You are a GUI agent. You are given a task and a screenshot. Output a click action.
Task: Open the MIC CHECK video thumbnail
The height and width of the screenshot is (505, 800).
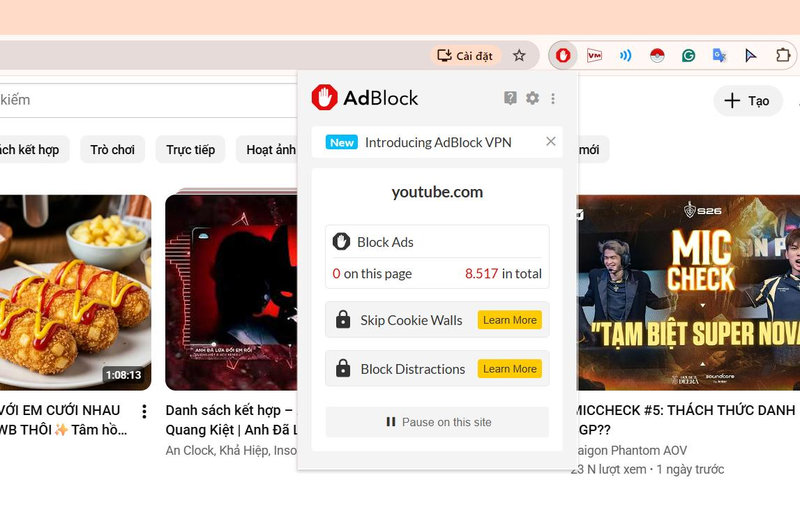coord(688,292)
